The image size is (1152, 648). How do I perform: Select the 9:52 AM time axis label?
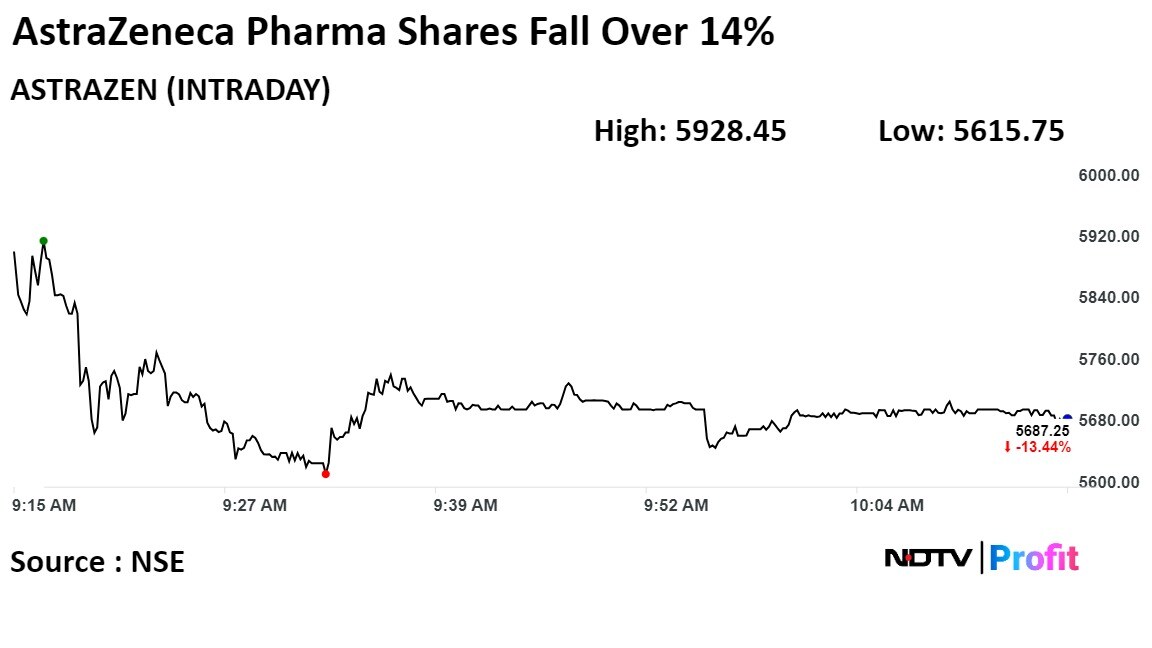[x=676, y=506]
